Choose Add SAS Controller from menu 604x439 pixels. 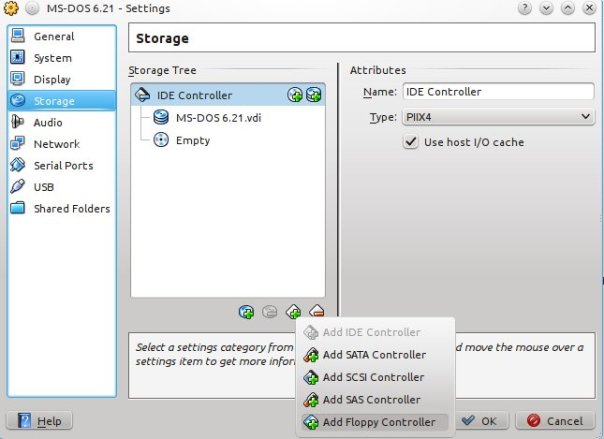375,400
